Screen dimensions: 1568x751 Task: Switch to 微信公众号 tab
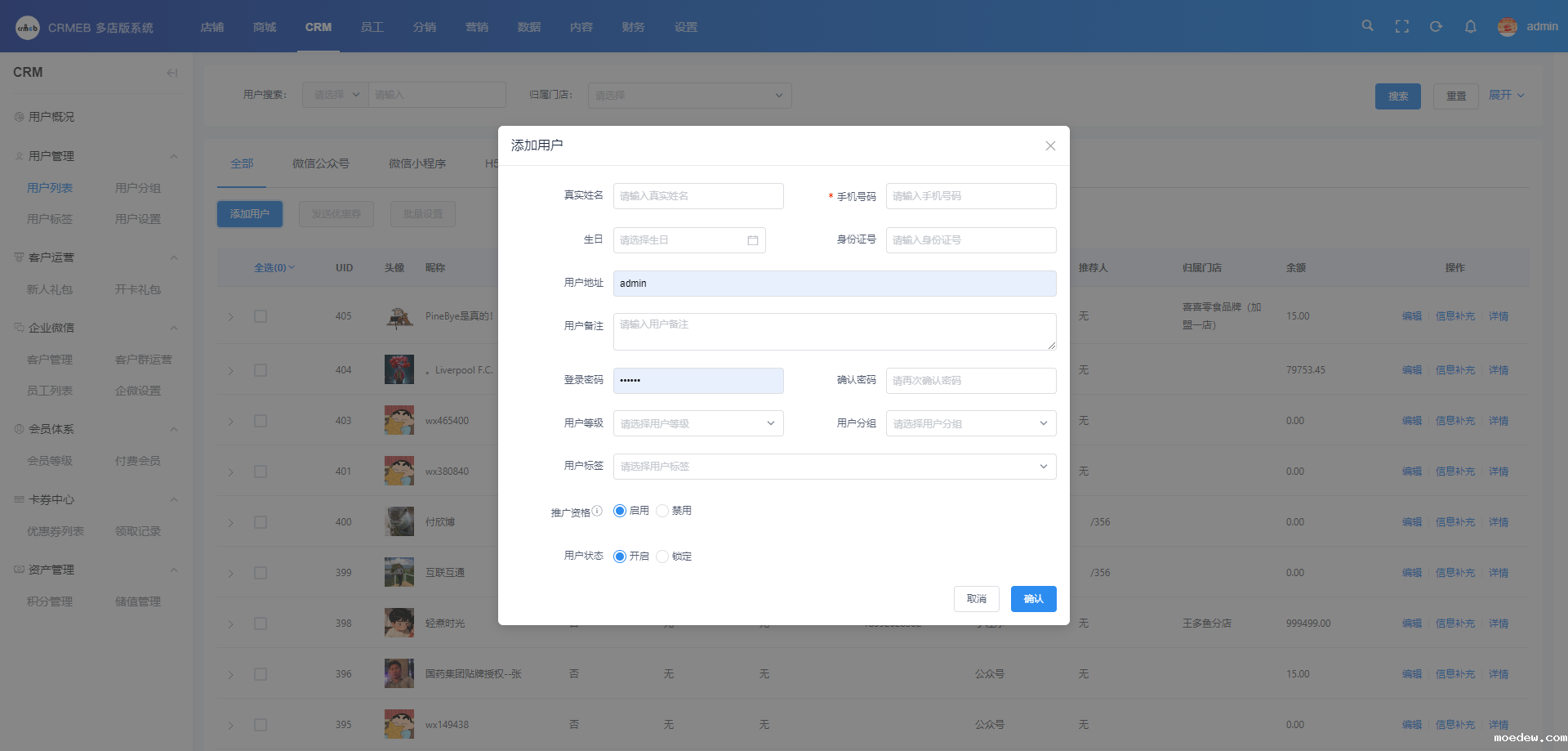321,163
